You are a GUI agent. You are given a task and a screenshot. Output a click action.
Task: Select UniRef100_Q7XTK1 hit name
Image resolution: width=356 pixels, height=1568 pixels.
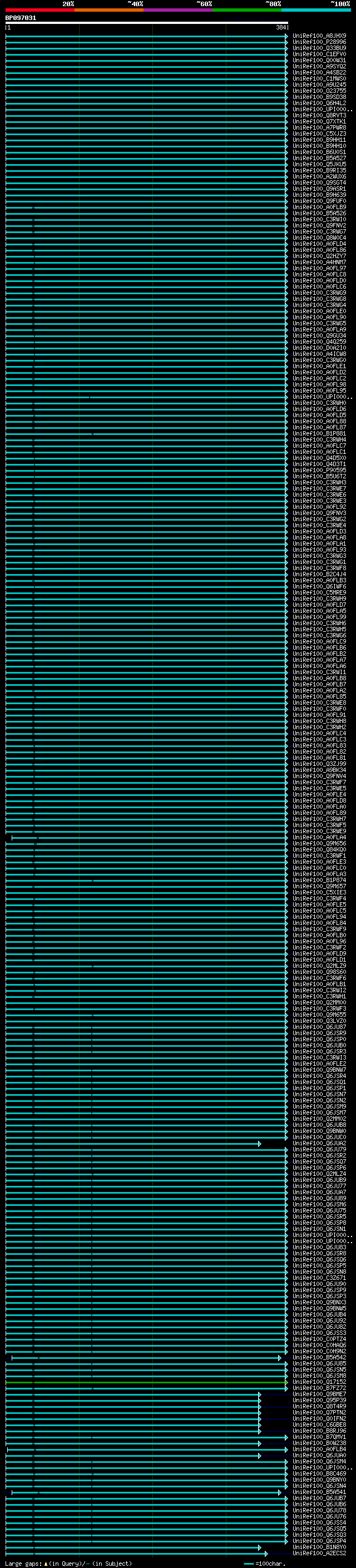319,121
